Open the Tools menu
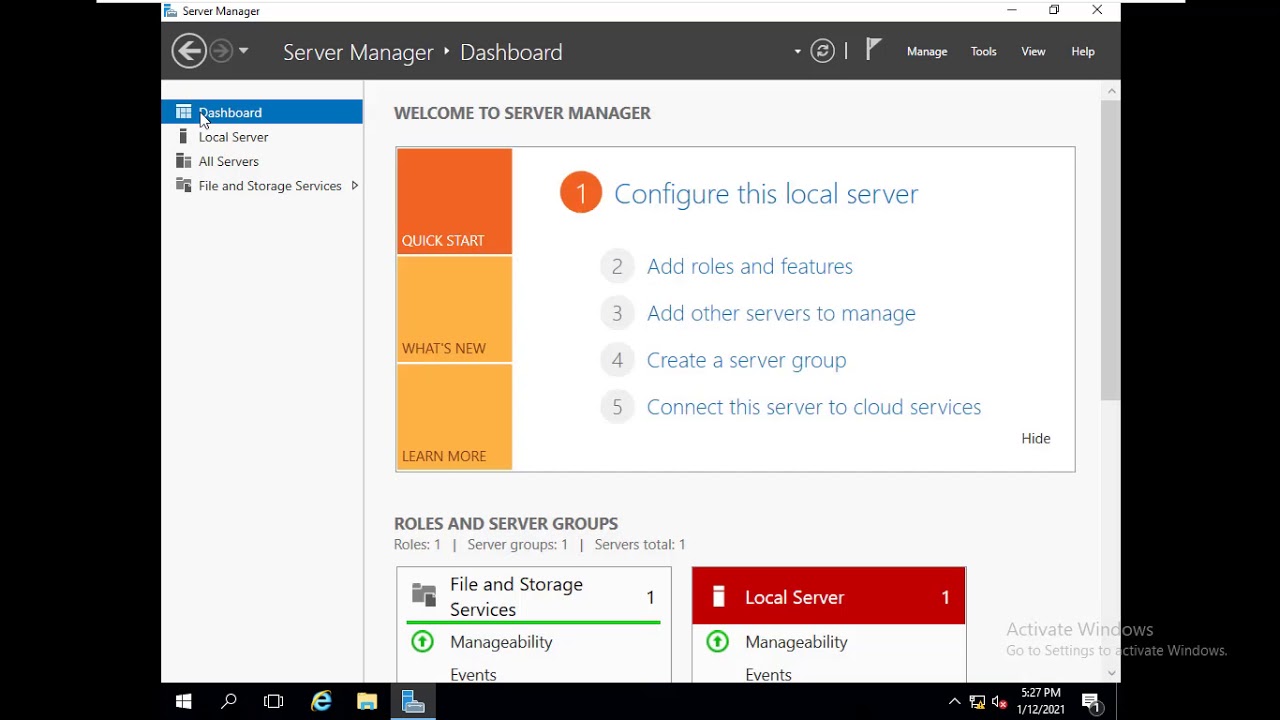 click(x=983, y=51)
